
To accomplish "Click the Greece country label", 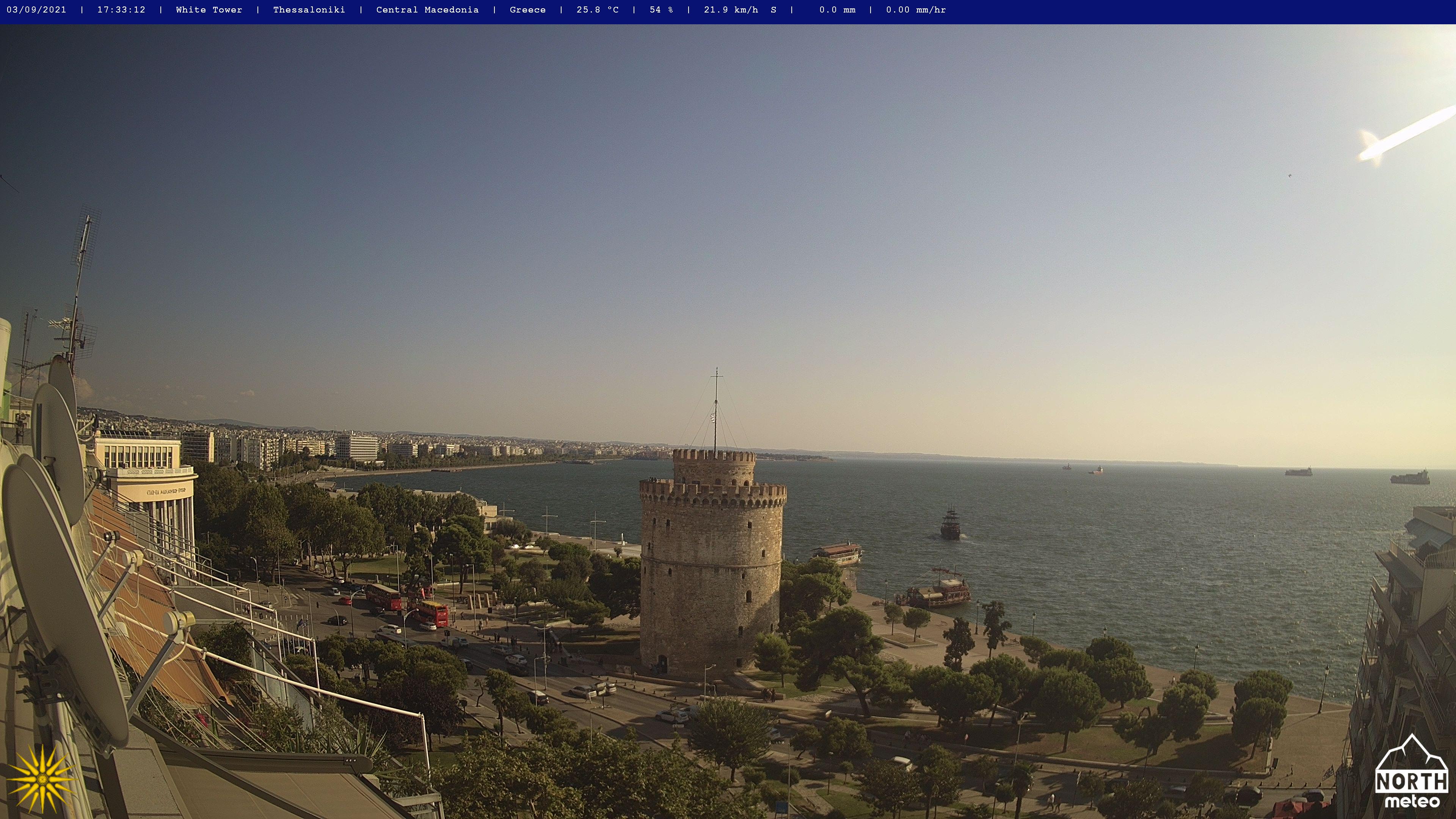I will 527,9.
